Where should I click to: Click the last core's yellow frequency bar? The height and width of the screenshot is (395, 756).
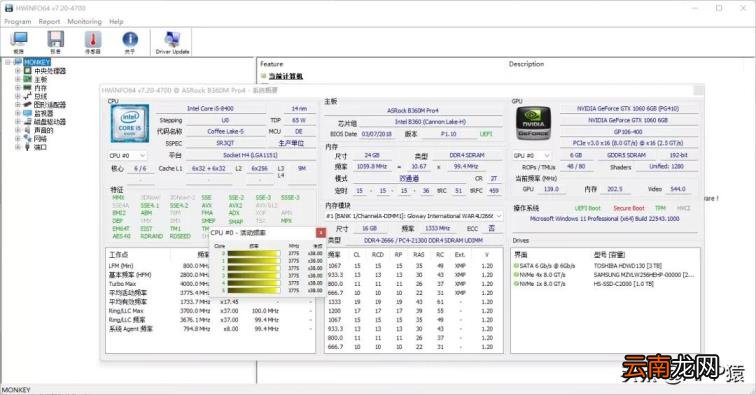pyautogui.click(x=254, y=290)
